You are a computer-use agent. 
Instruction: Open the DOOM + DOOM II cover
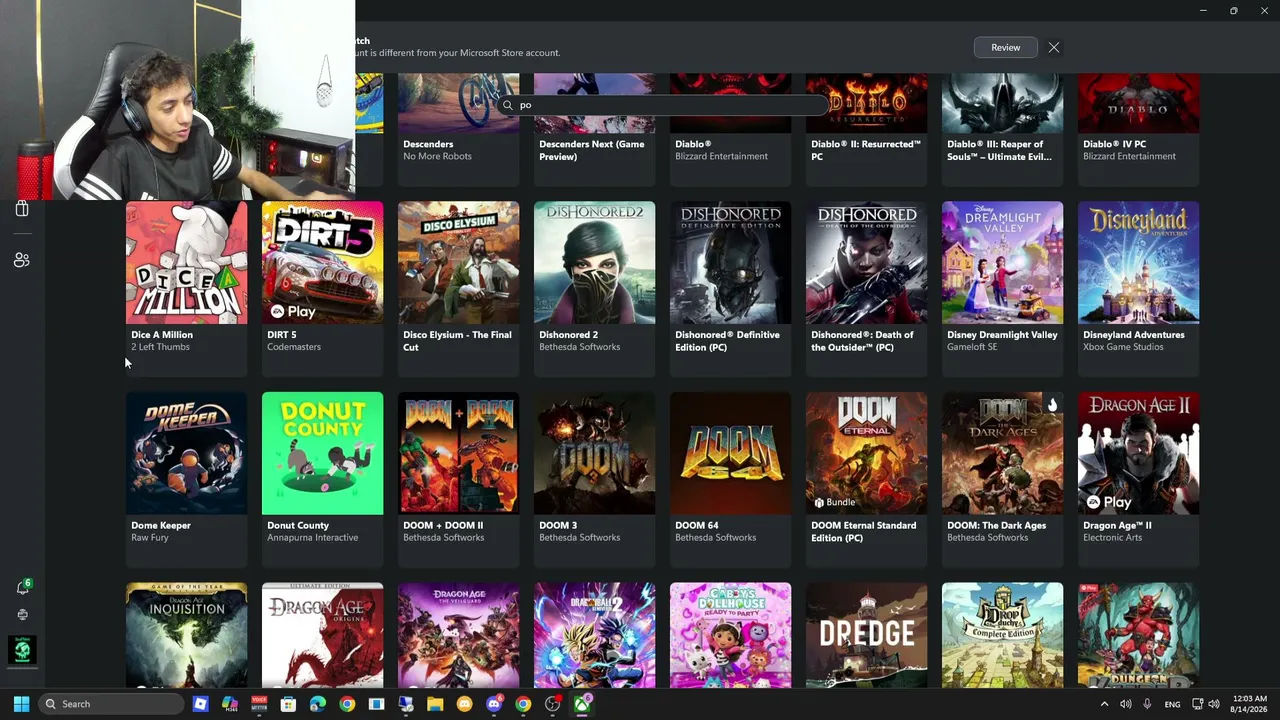458,453
